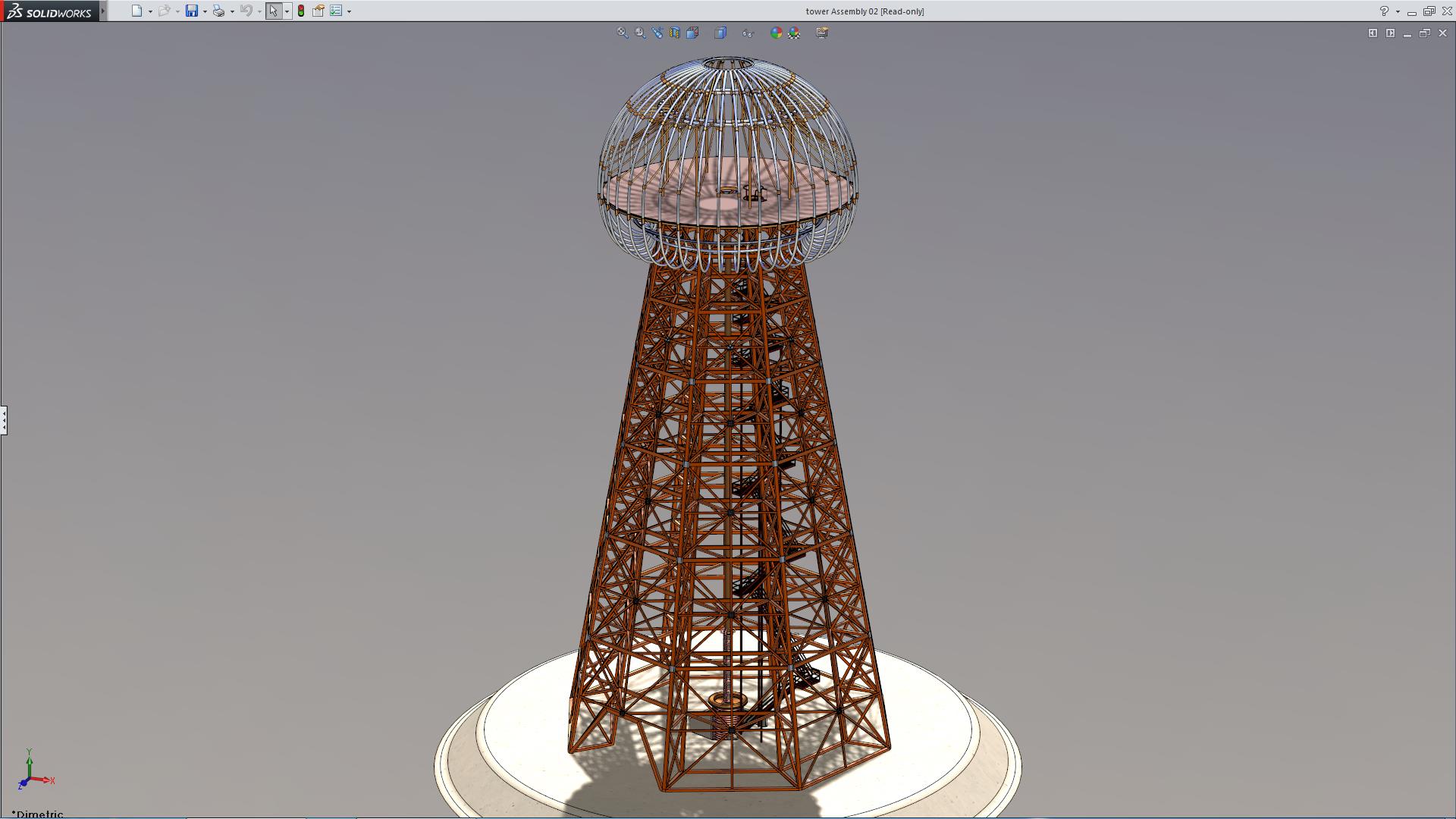Expand the SolidWorks menu flyout arrow
This screenshot has height=819, width=1456.
(103, 11)
